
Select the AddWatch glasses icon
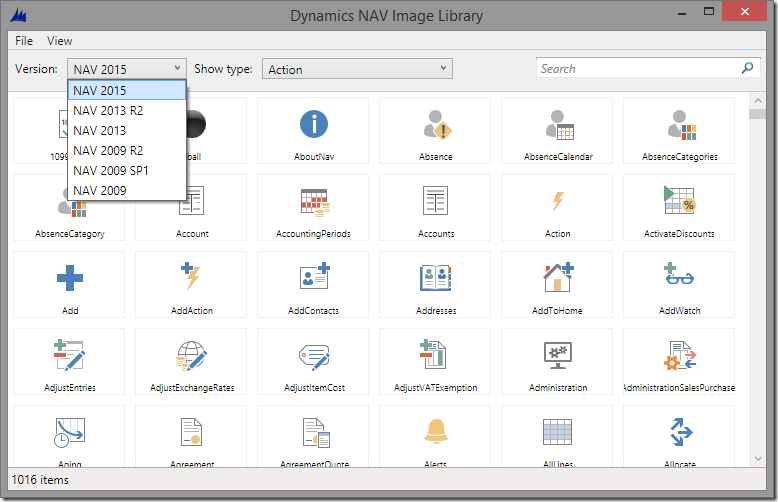click(x=679, y=274)
